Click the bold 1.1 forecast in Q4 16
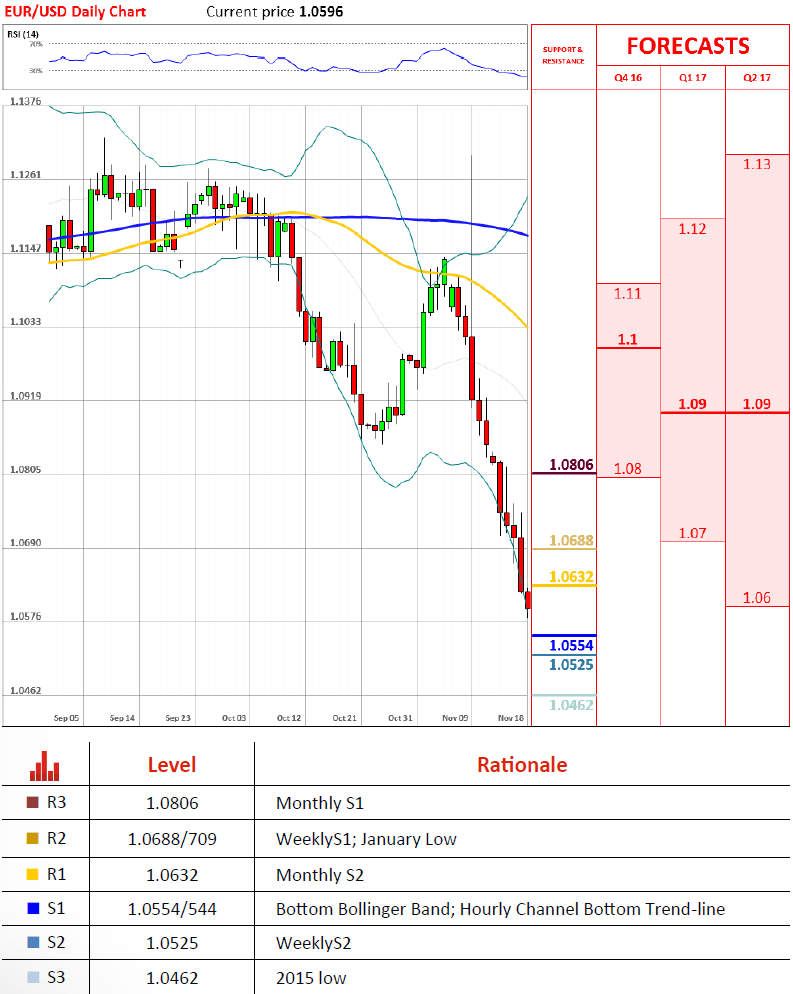793x994 pixels. point(628,339)
